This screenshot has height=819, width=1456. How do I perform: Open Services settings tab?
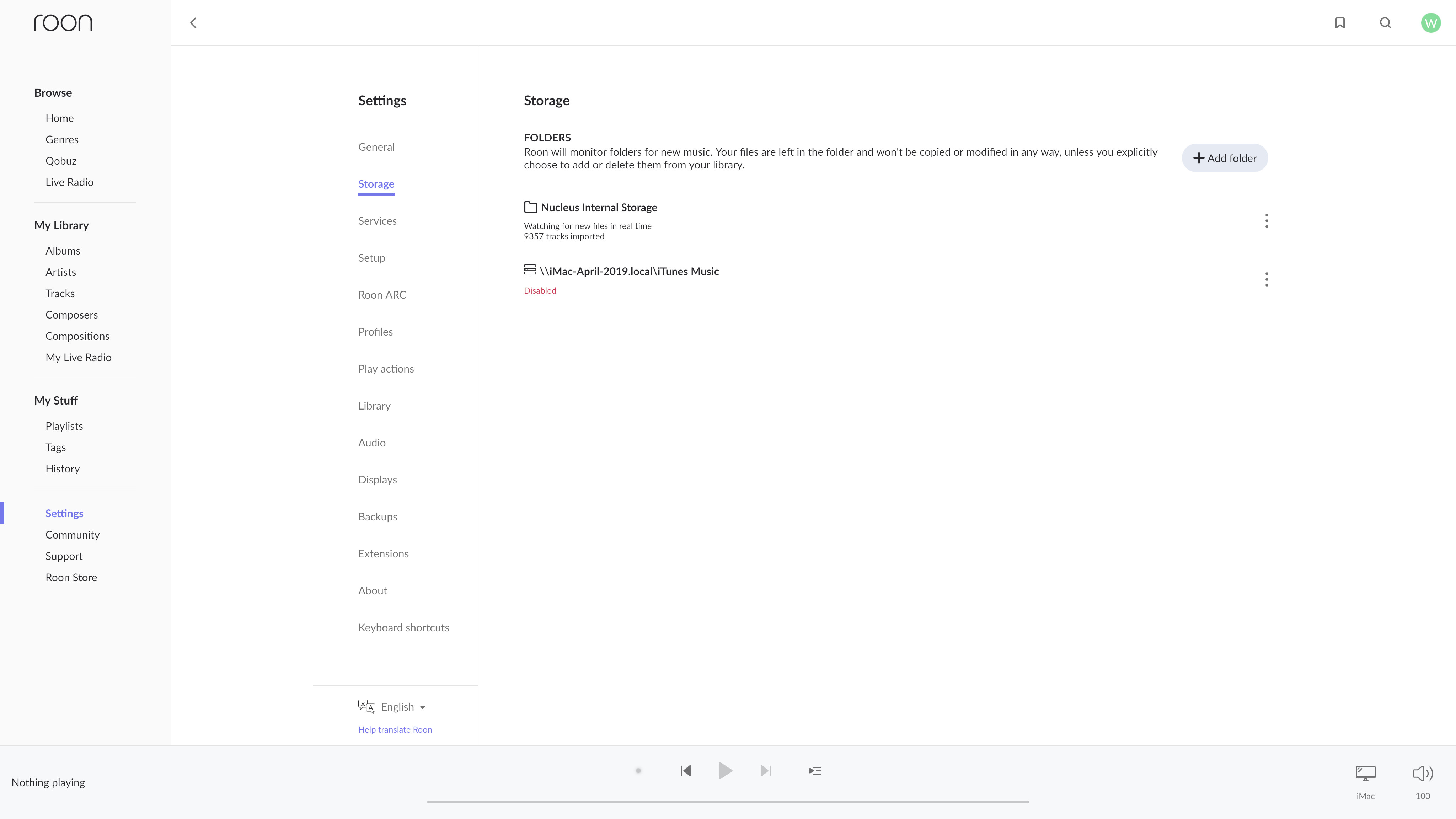point(378,221)
